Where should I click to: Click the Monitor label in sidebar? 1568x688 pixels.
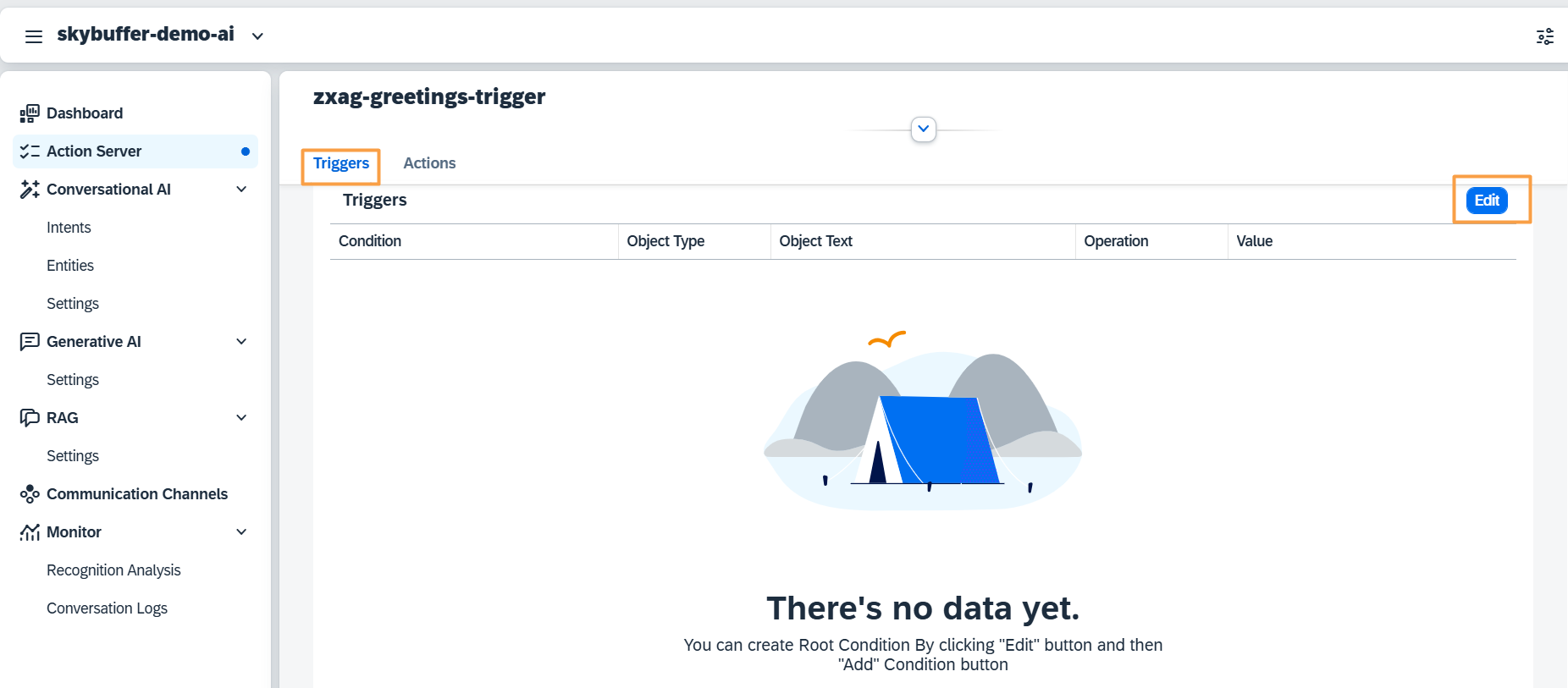(74, 532)
